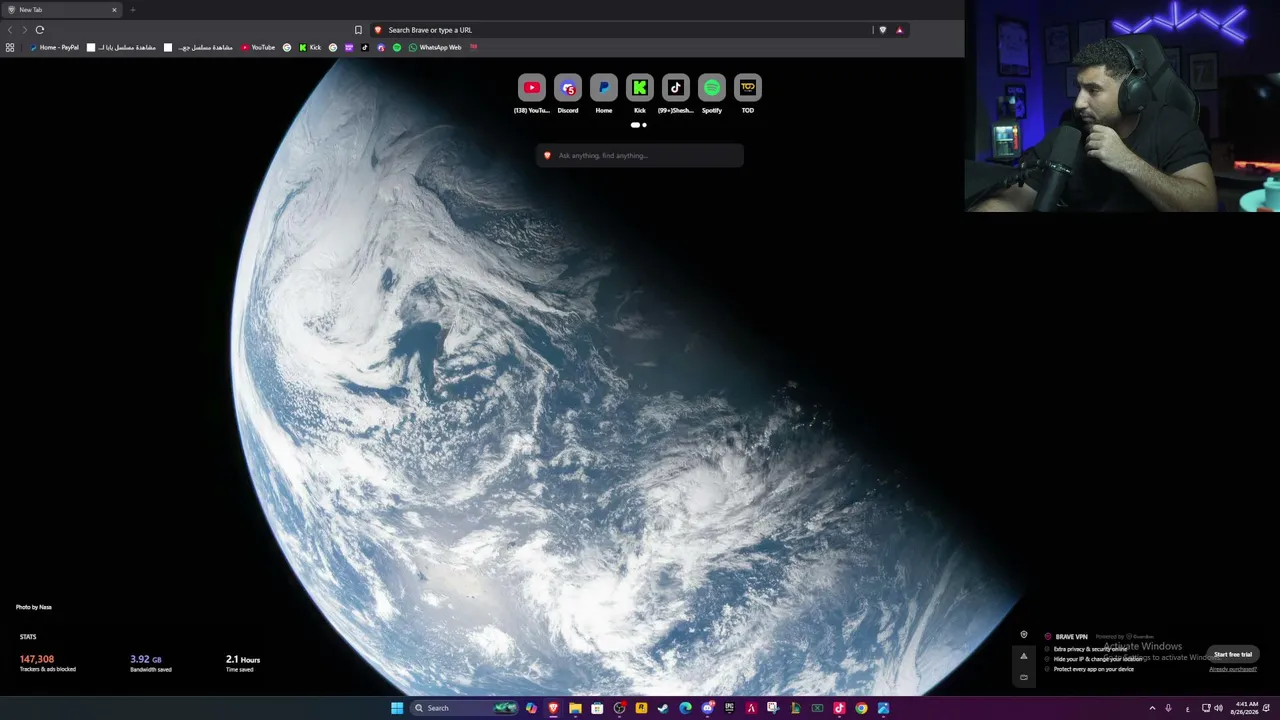Select the Brave Talk camera icon in the widget
The height and width of the screenshot is (720, 1280).
click(1023, 677)
